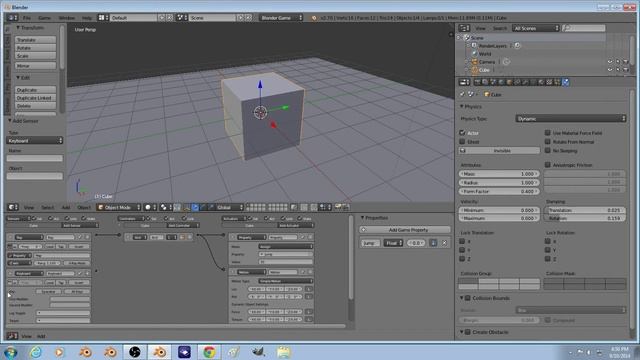Open Windows Media Player from taskbar
The width and height of the screenshot is (640, 360).
[x=60, y=351]
